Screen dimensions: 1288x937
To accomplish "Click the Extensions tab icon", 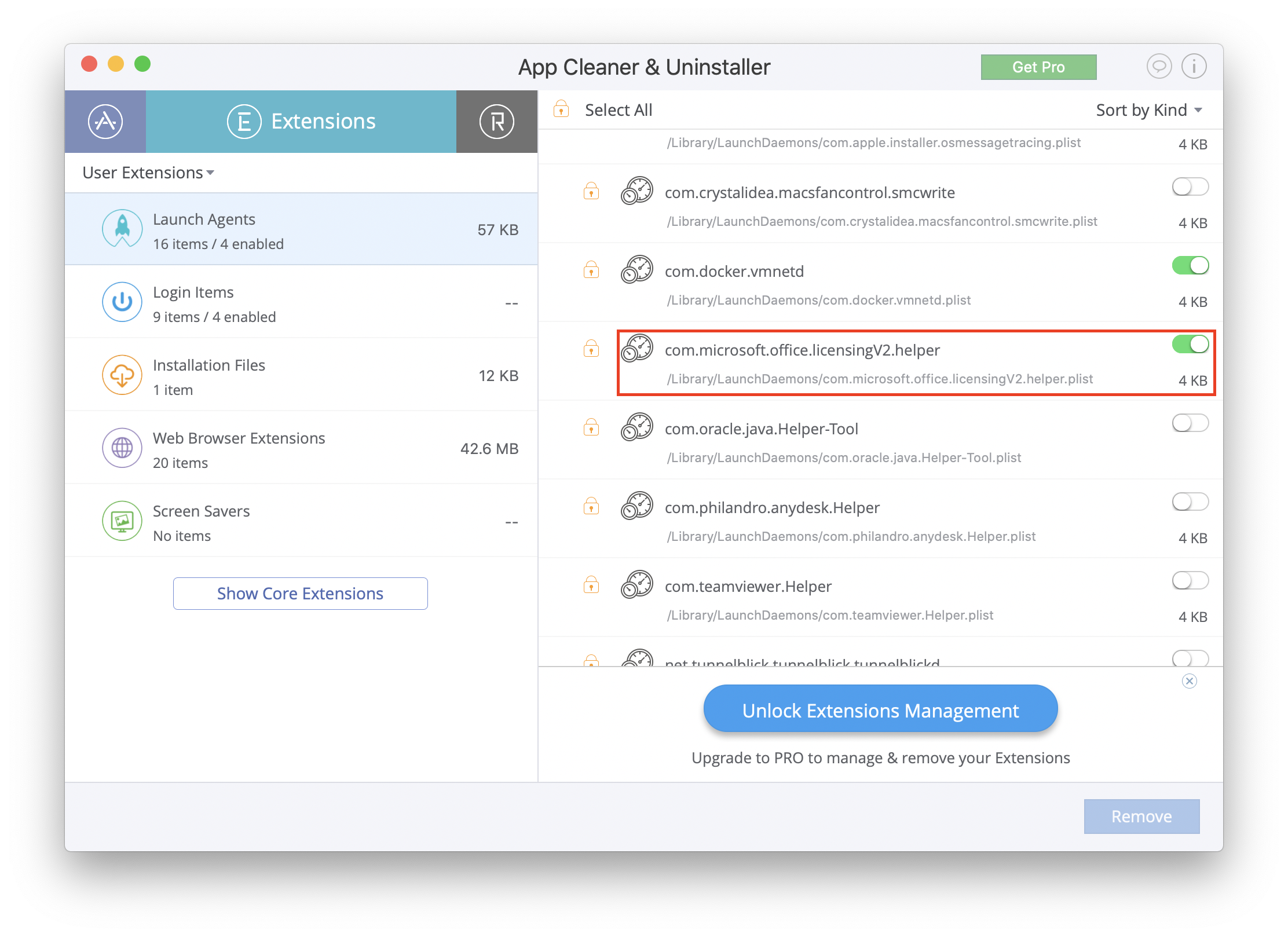I will pos(244,122).
